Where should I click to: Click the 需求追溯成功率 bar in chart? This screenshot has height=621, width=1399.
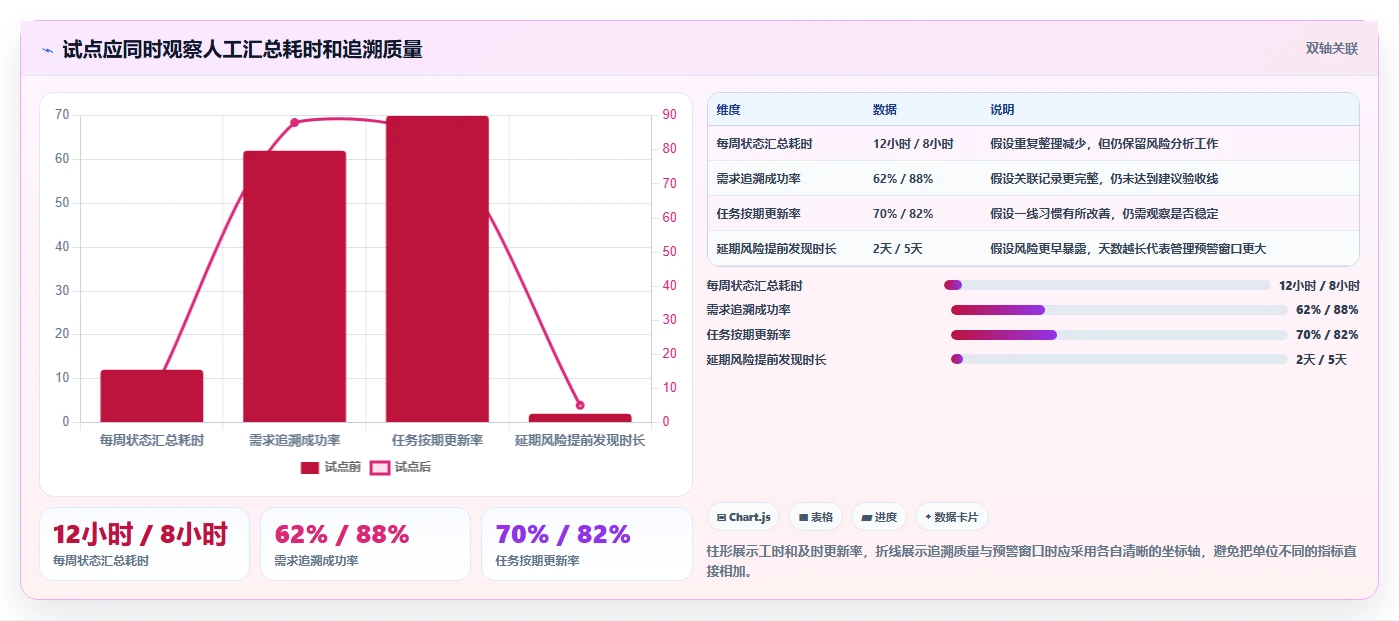pos(294,286)
